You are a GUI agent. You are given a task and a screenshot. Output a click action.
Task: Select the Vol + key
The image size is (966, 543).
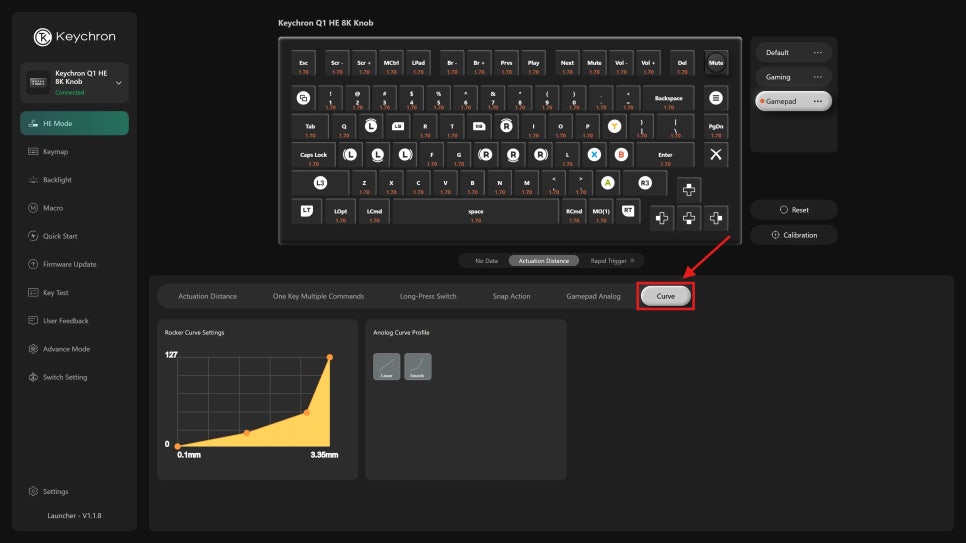pos(648,63)
